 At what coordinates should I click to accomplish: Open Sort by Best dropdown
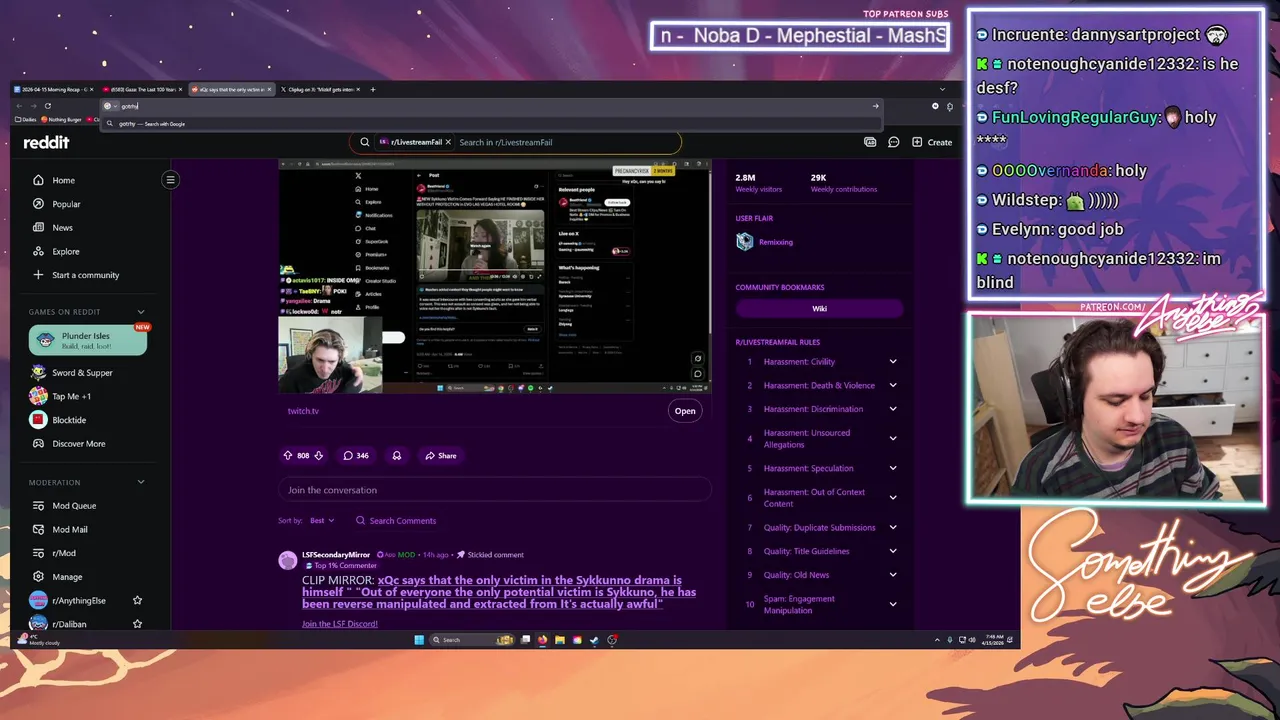[322, 520]
